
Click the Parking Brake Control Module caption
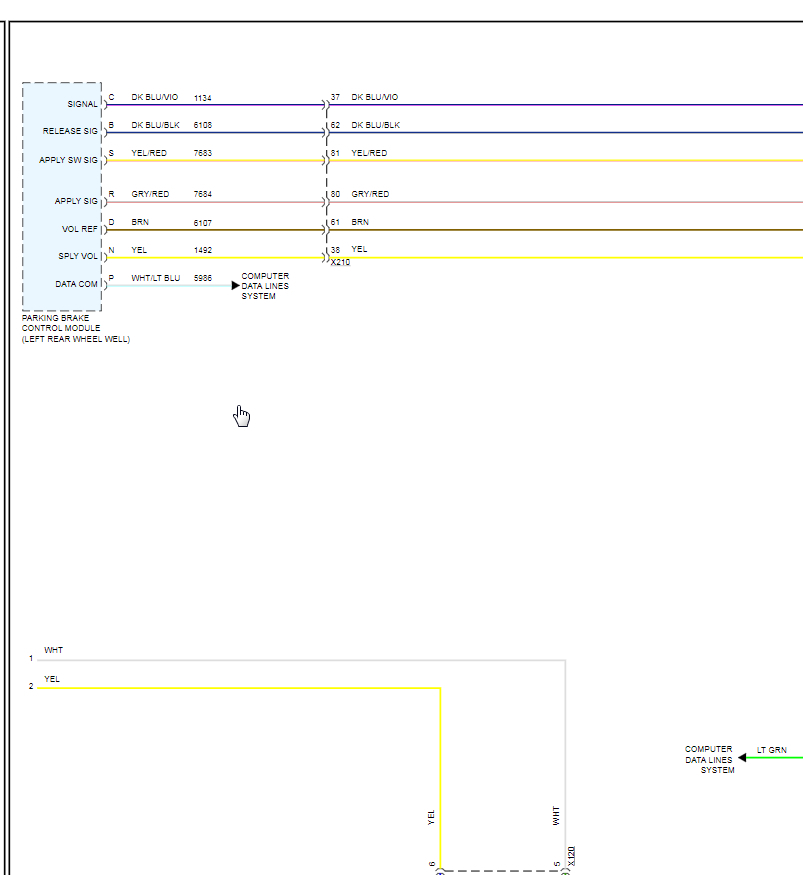[75, 328]
